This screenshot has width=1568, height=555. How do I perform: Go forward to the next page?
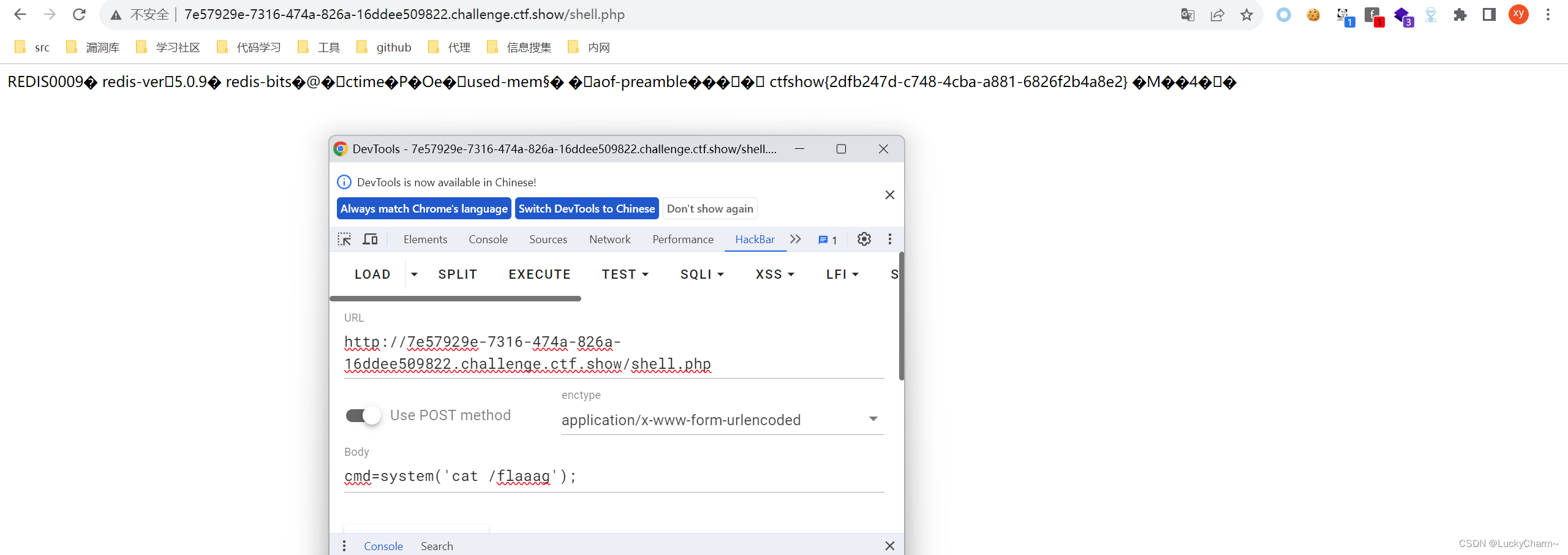click(x=50, y=15)
